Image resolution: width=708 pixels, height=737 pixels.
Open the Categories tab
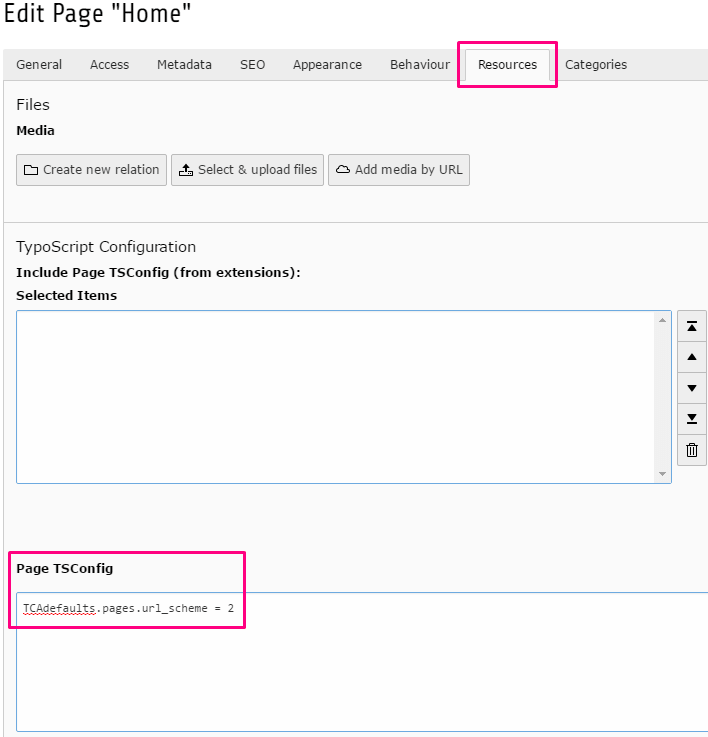tap(596, 65)
